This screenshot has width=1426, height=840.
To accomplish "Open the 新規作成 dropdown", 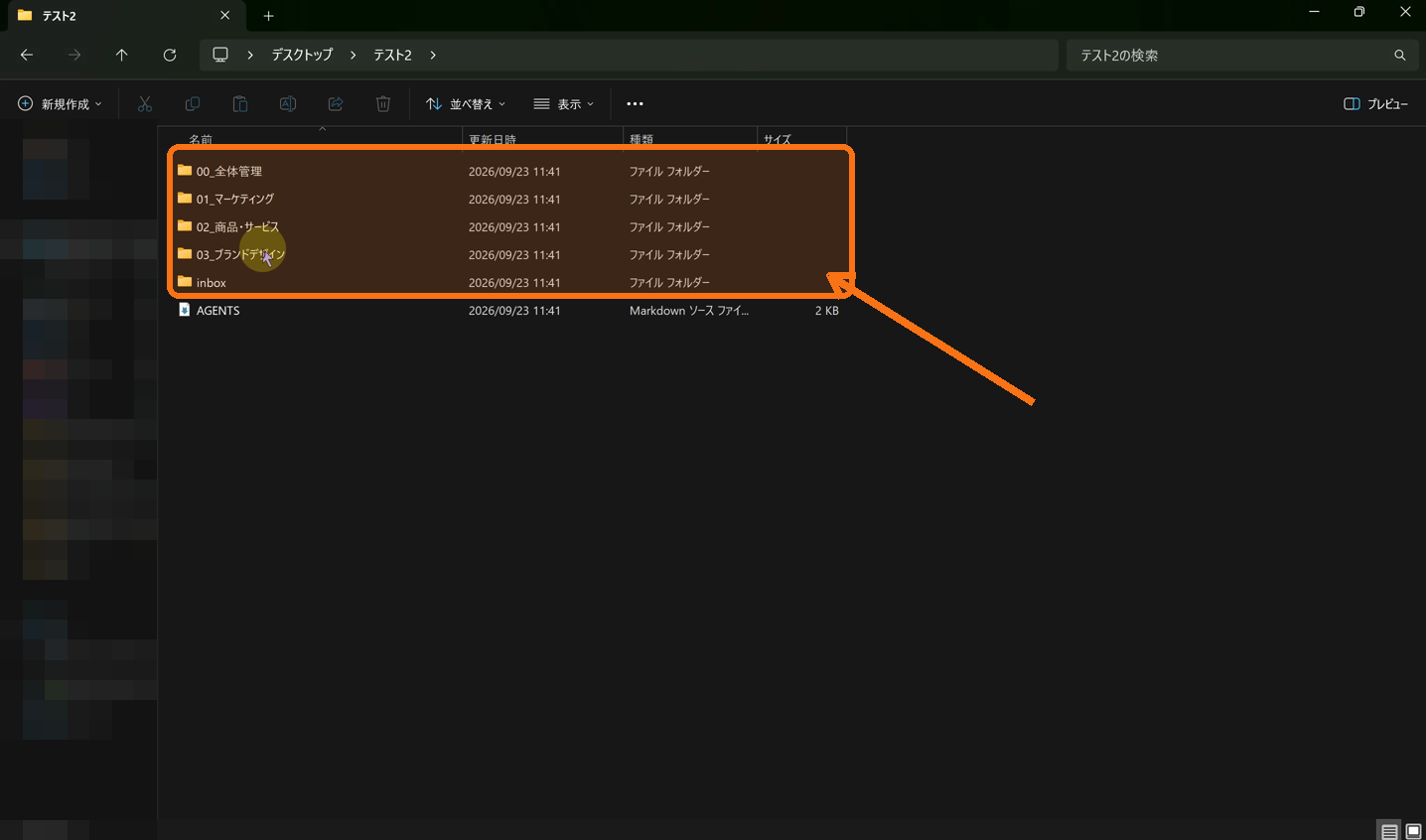I will [x=60, y=103].
